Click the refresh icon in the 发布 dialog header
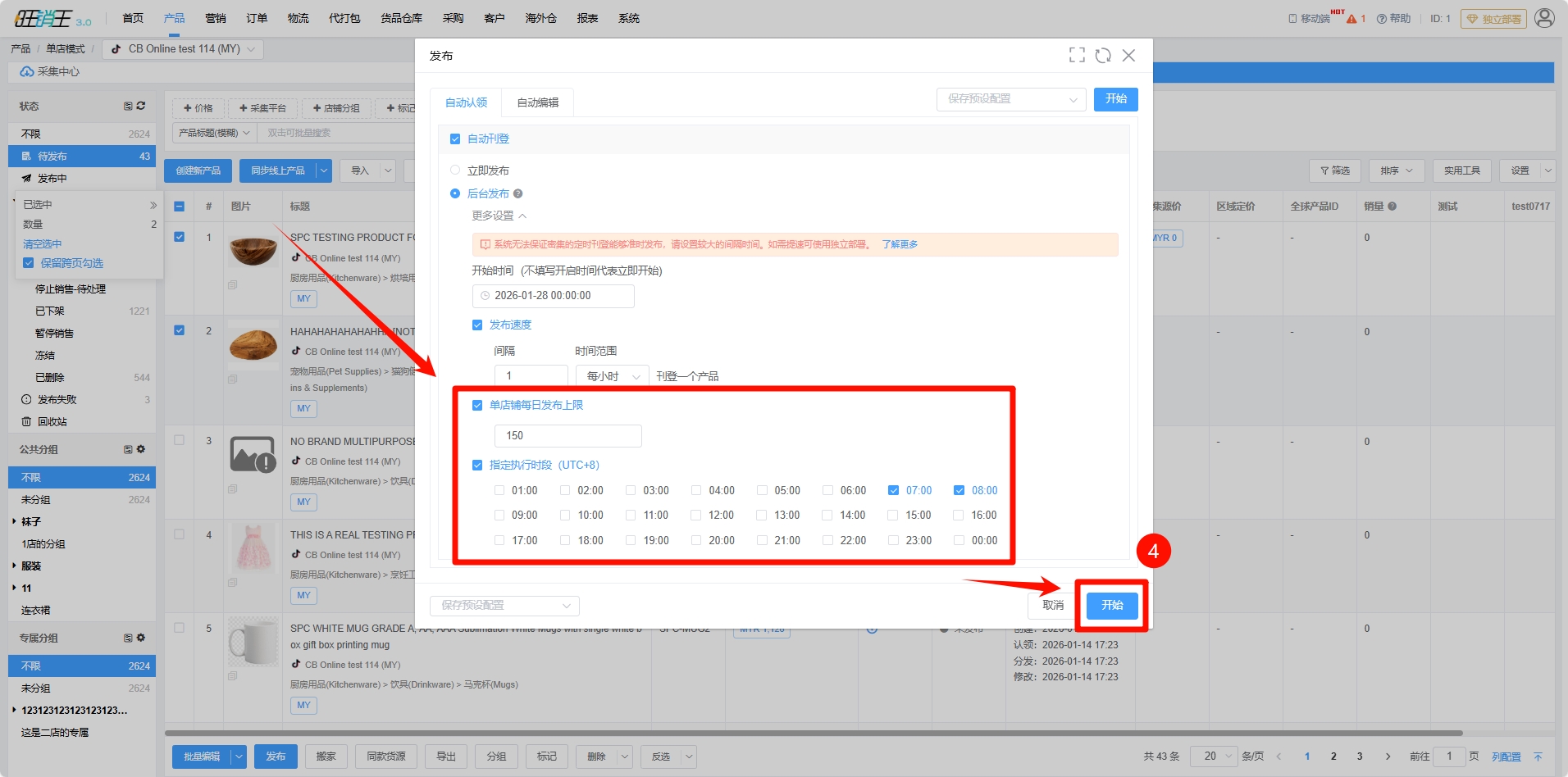 tap(1103, 55)
